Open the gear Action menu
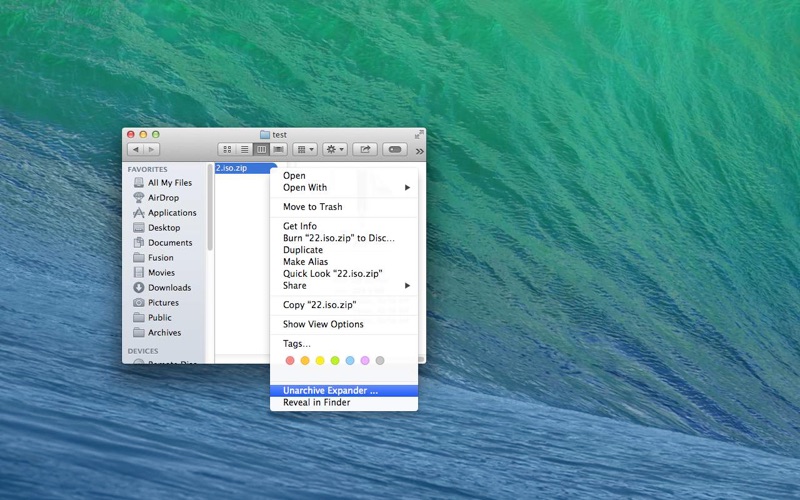 (335, 149)
